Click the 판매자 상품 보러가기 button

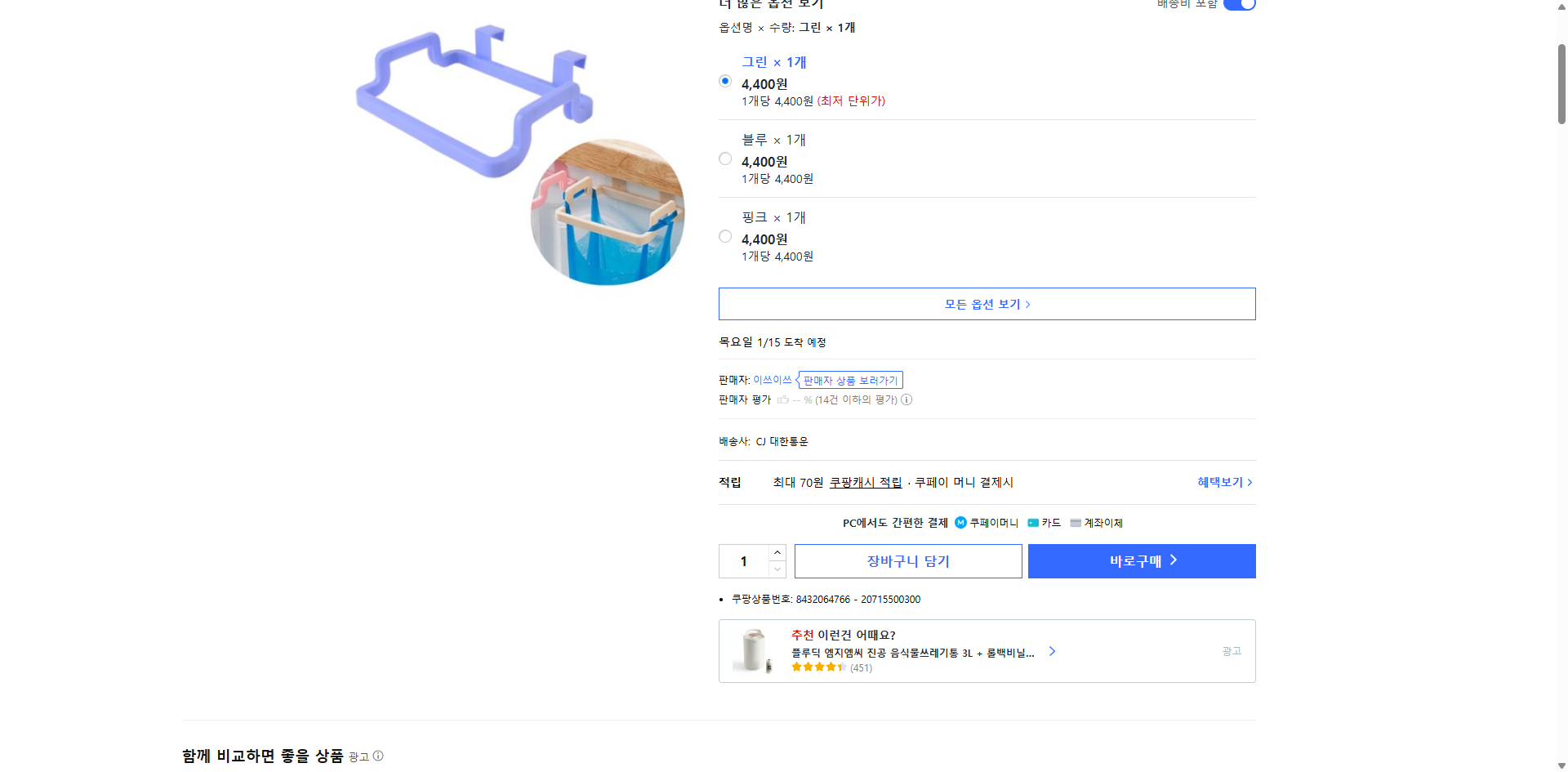(x=849, y=379)
